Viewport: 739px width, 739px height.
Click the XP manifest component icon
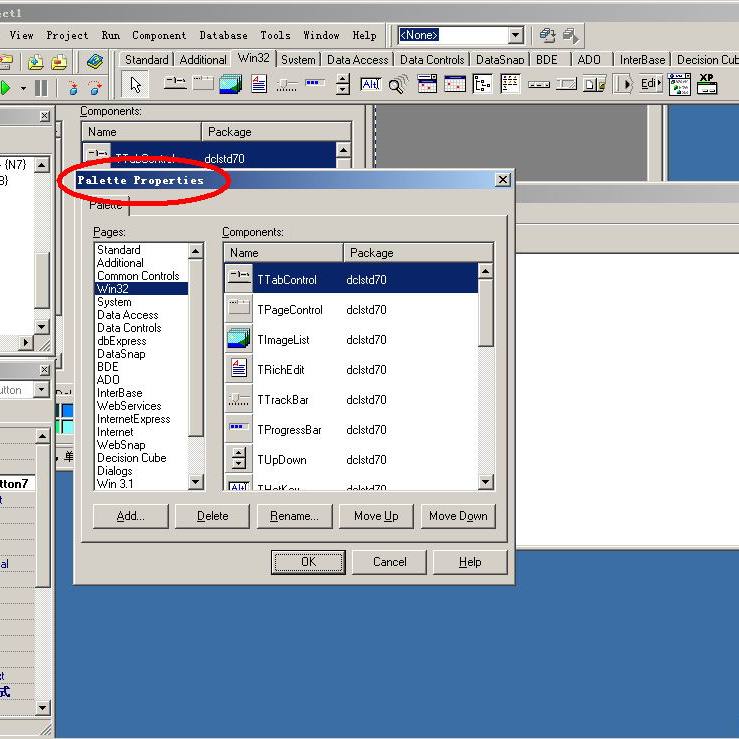point(707,84)
